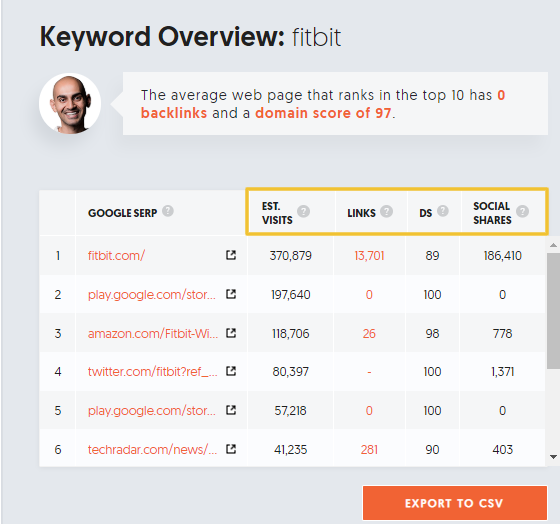The width and height of the screenshot is (560, 524).
Task: Click the 281 links count for techradar
Action: [369, 449]
